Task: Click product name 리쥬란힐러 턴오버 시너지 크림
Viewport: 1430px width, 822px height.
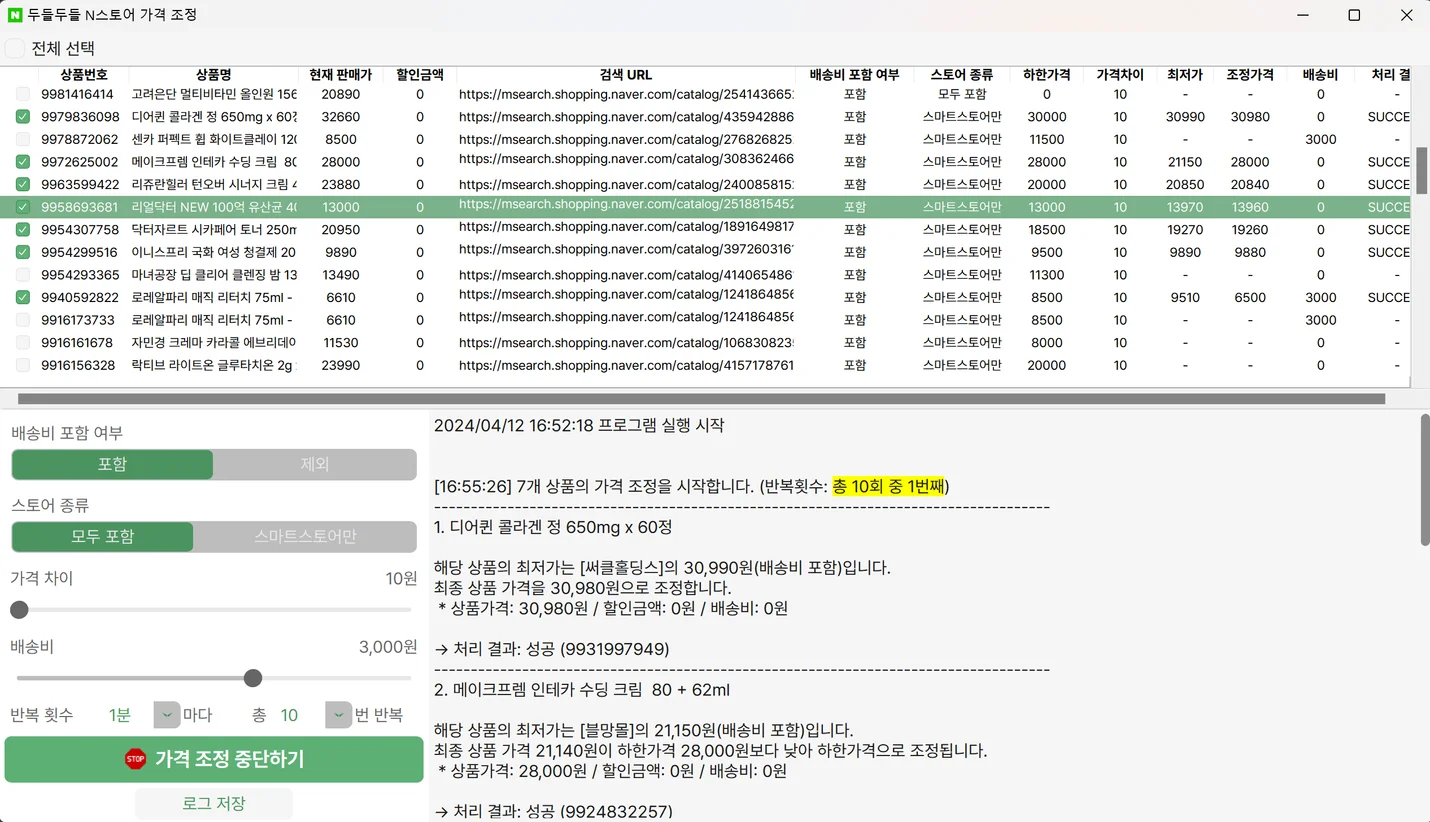Action: 214,184
